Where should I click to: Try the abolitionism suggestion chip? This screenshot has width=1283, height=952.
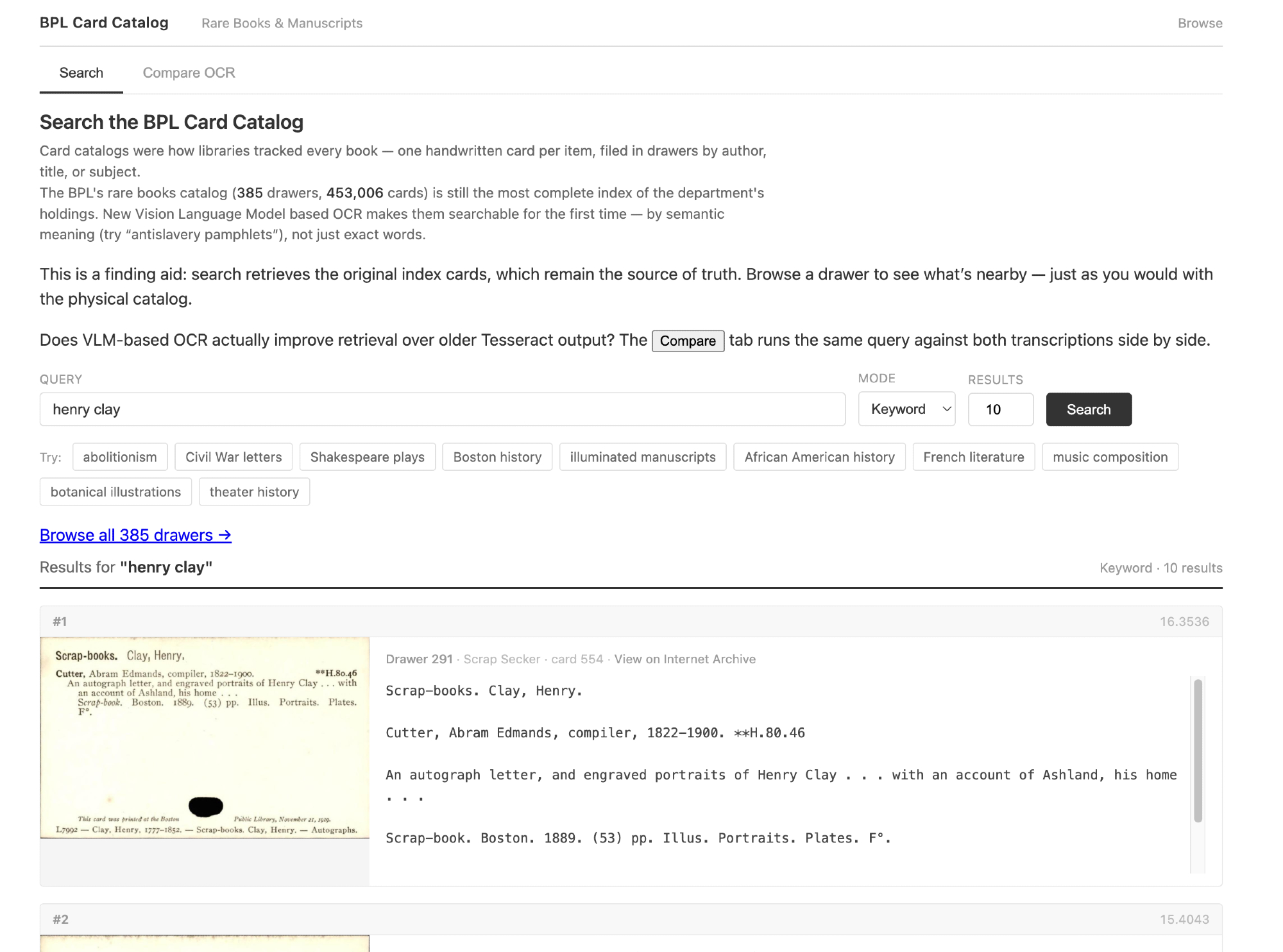120,457
